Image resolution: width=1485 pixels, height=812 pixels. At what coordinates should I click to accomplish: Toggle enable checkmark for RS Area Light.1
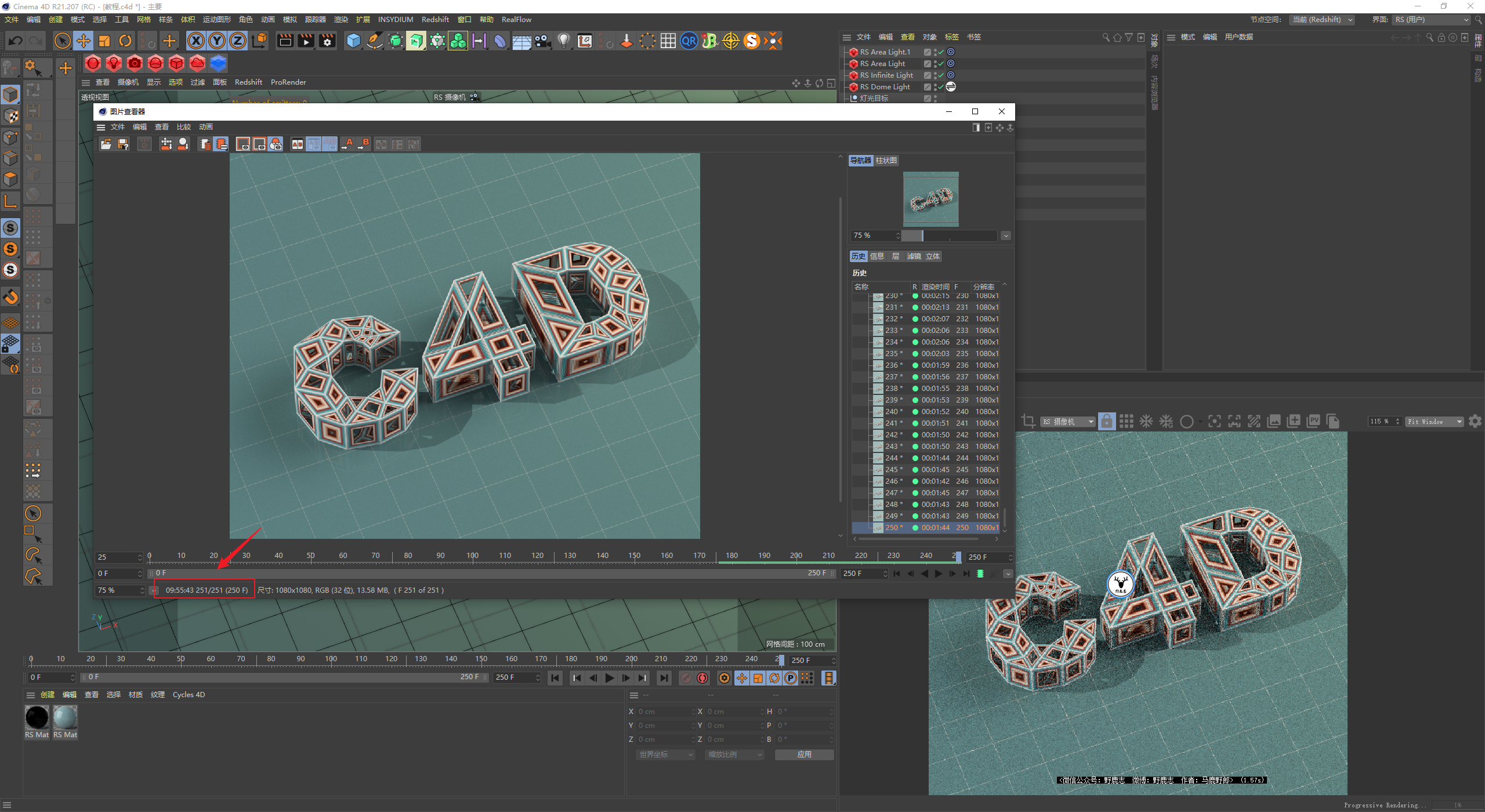click(x=941, y=52)
